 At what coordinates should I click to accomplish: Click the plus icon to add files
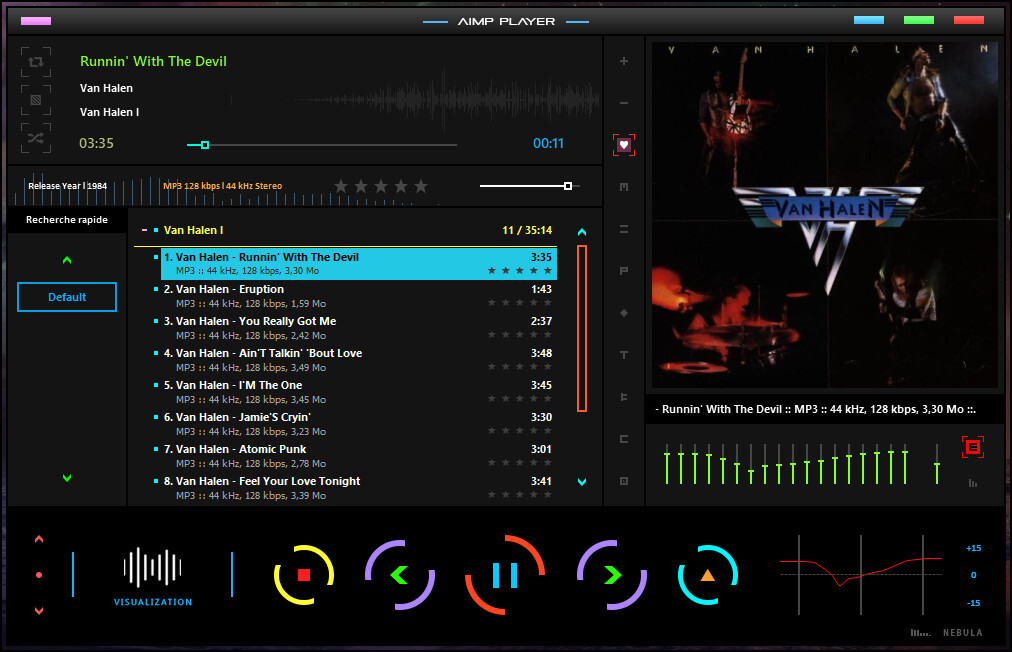[x=623, y=61]
